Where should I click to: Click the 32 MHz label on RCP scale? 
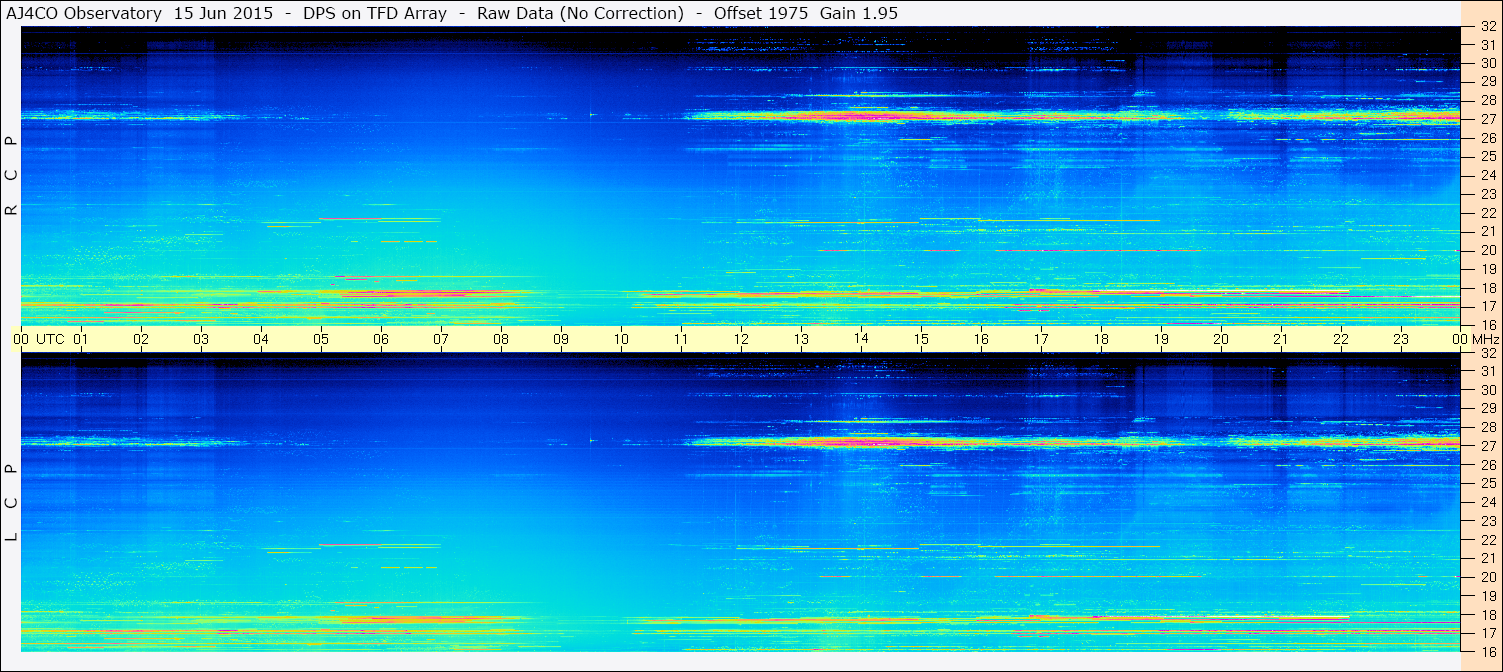coord(1487,27)
